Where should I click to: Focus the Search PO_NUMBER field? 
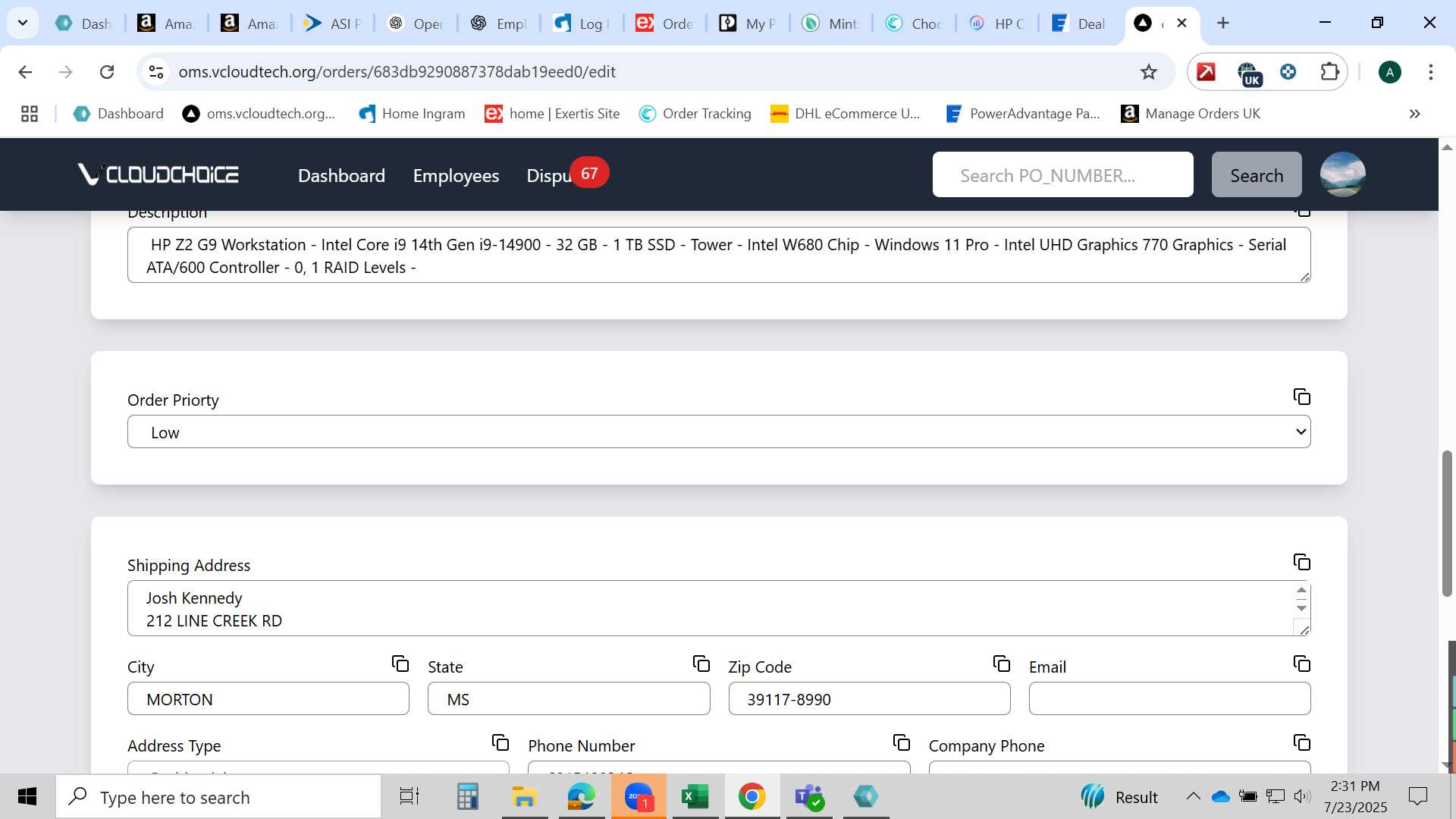[x=1062, y=174]
